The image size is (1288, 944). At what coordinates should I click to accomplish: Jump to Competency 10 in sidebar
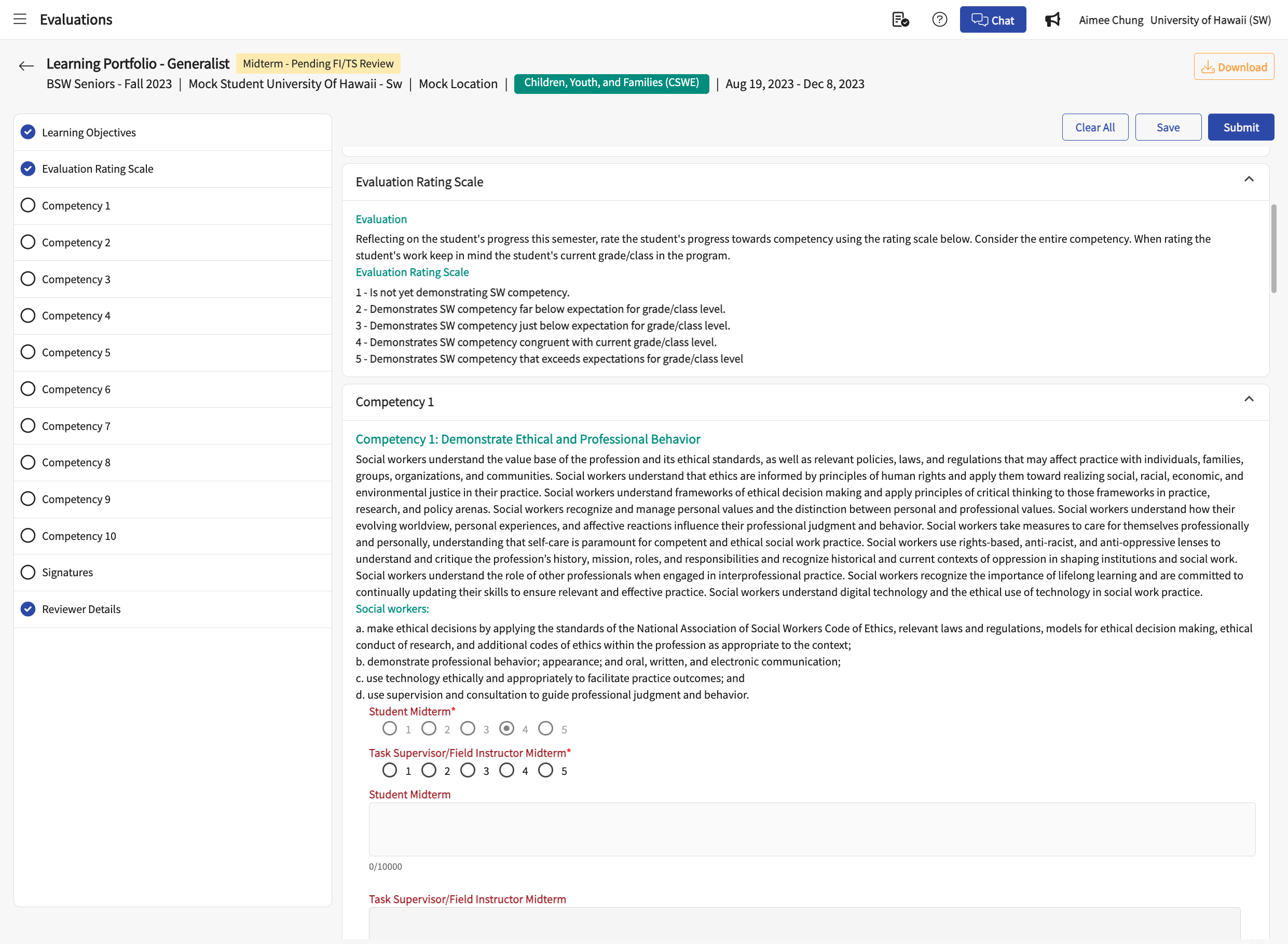pos(173,536)
